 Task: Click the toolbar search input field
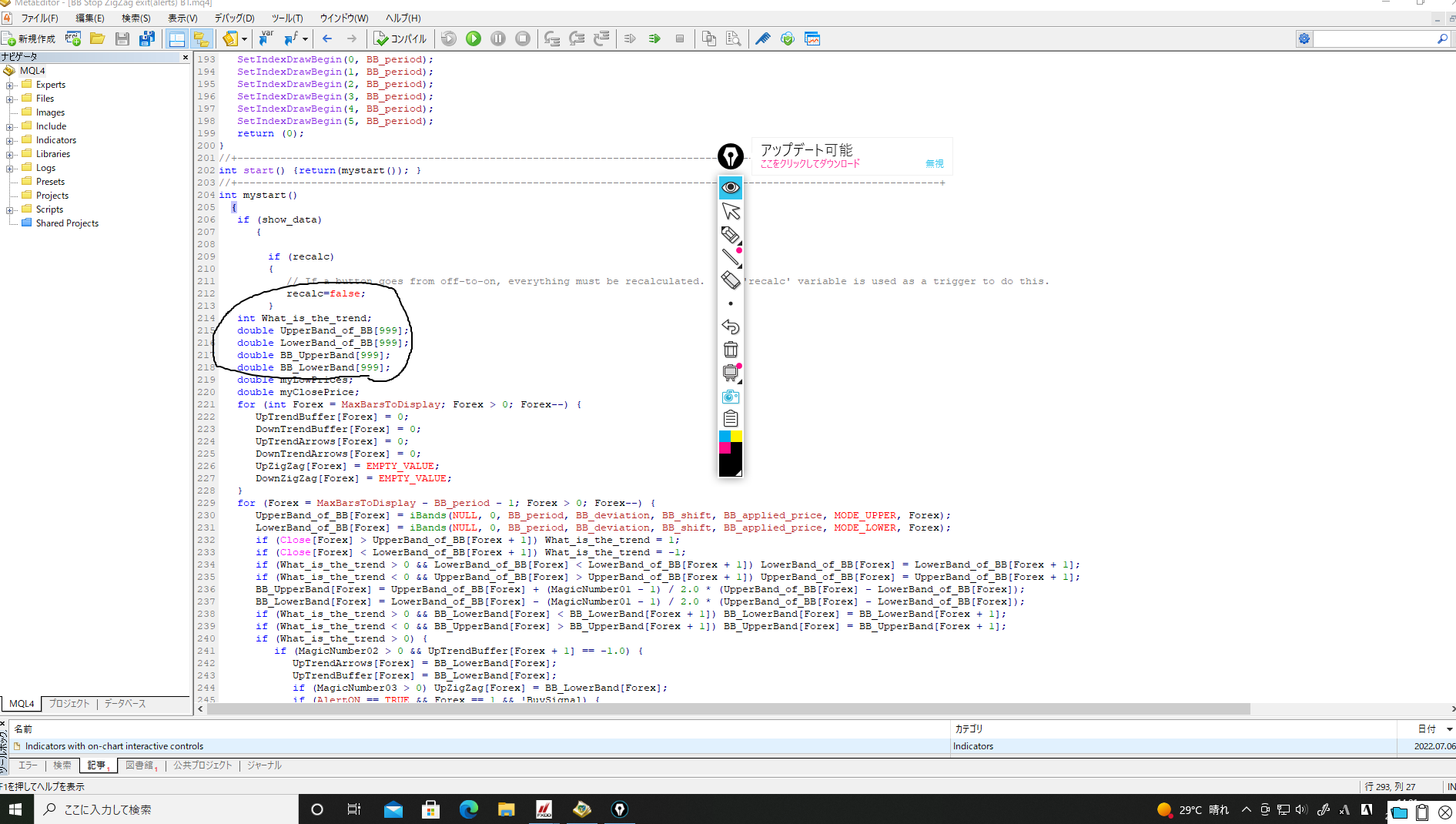click(x=1374, y=39)
